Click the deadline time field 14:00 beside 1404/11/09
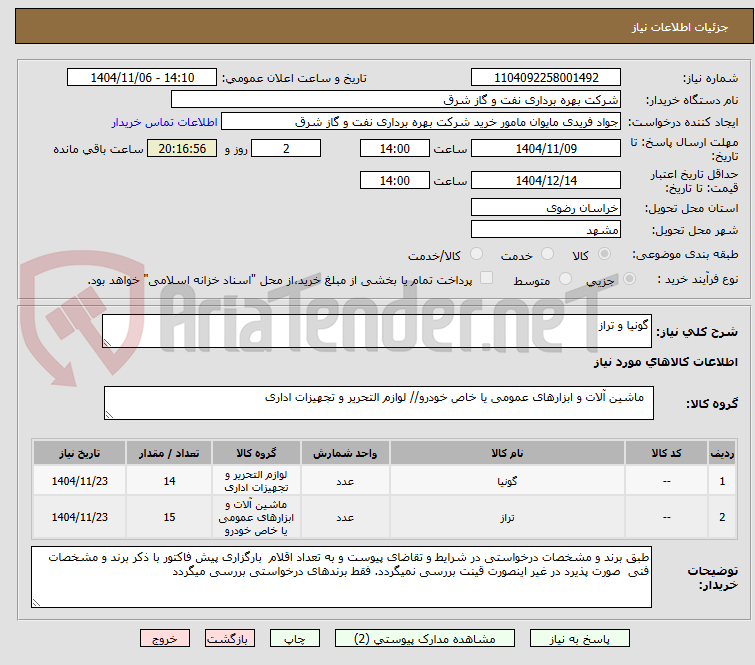Viewport: 755px width, 665px height. (x=394, y=148)
